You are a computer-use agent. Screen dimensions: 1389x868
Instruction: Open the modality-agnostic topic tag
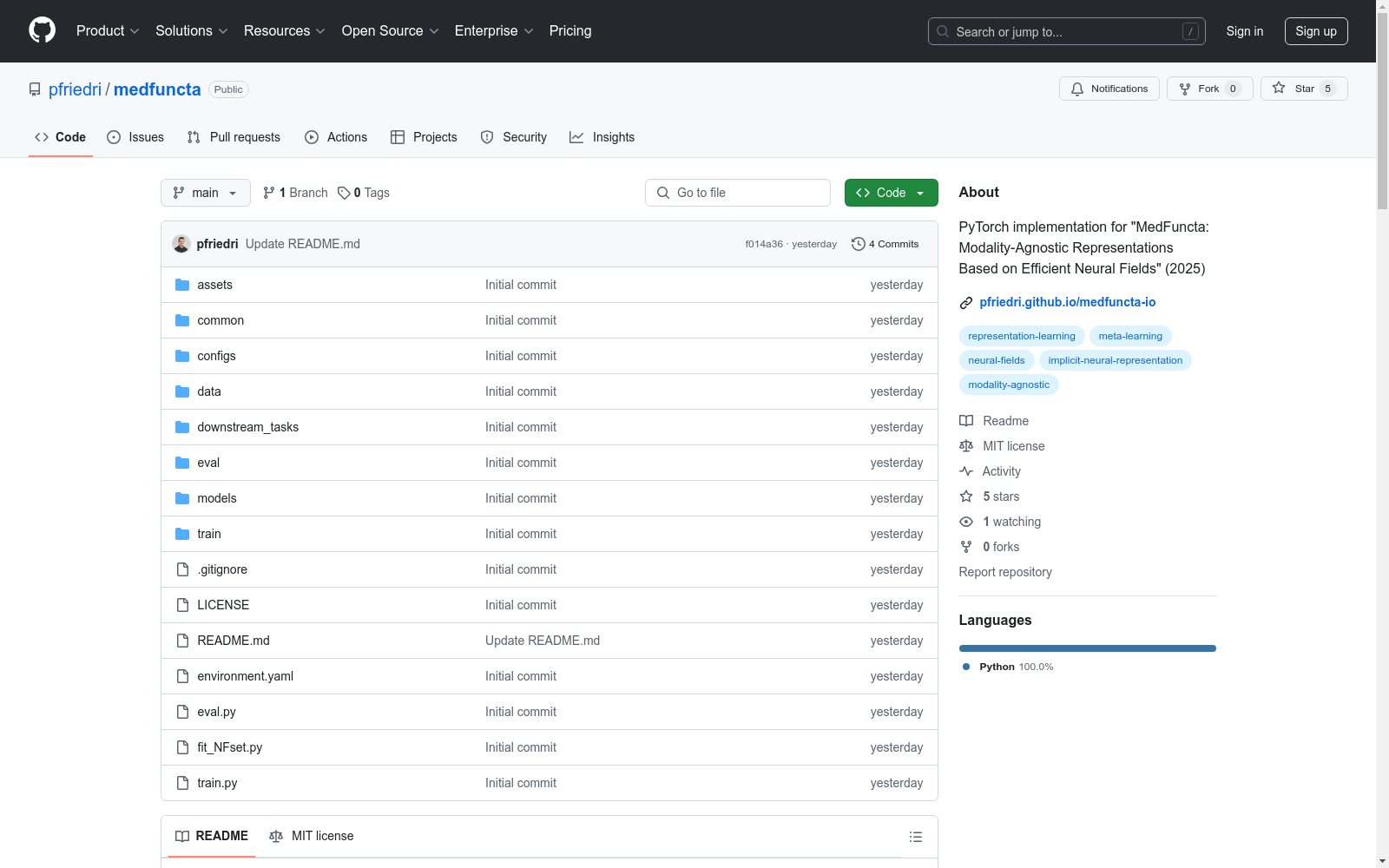tap(1009, 385)
